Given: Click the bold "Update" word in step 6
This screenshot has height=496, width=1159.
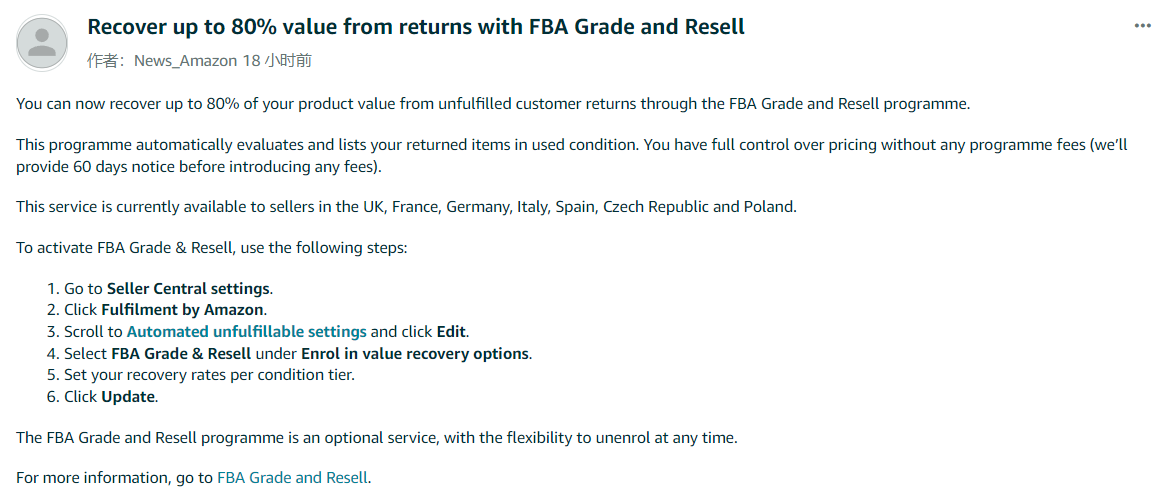Looking at the screenshot, I should click(128, 397).
